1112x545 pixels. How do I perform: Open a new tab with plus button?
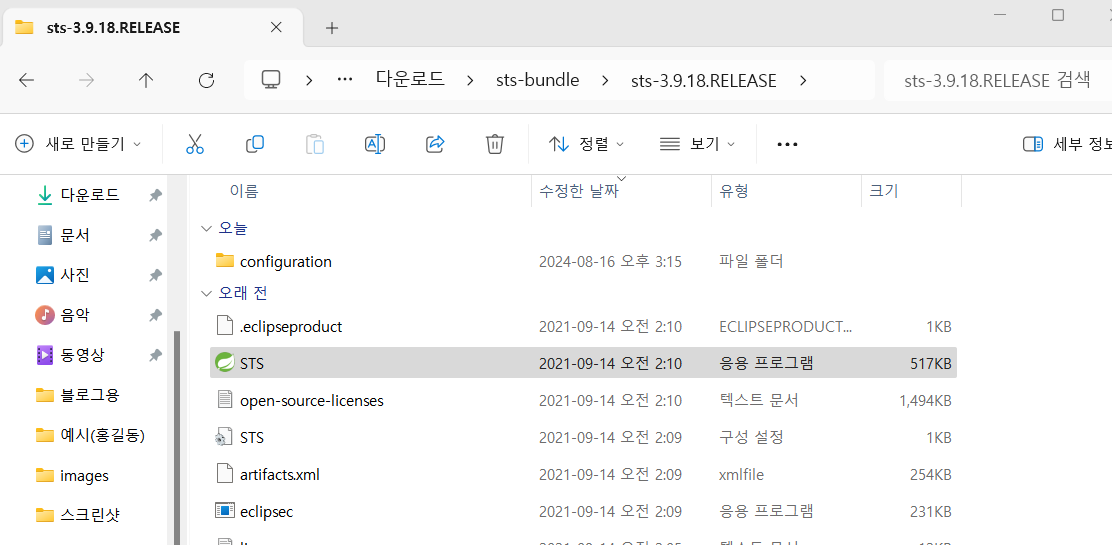pyautogui.click(x=331, y=28)
